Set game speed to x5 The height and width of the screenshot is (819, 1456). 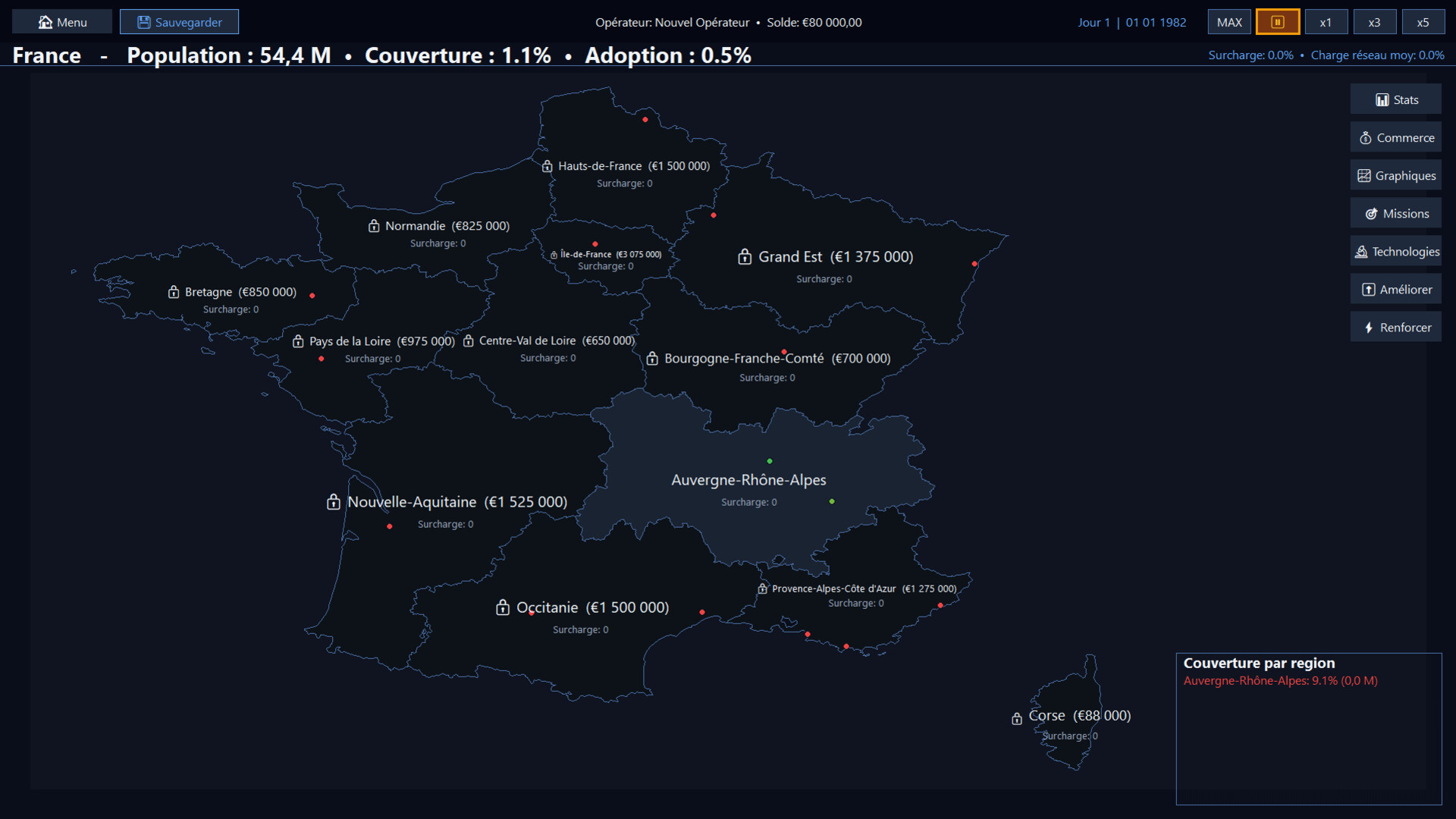coord(1423,22)
